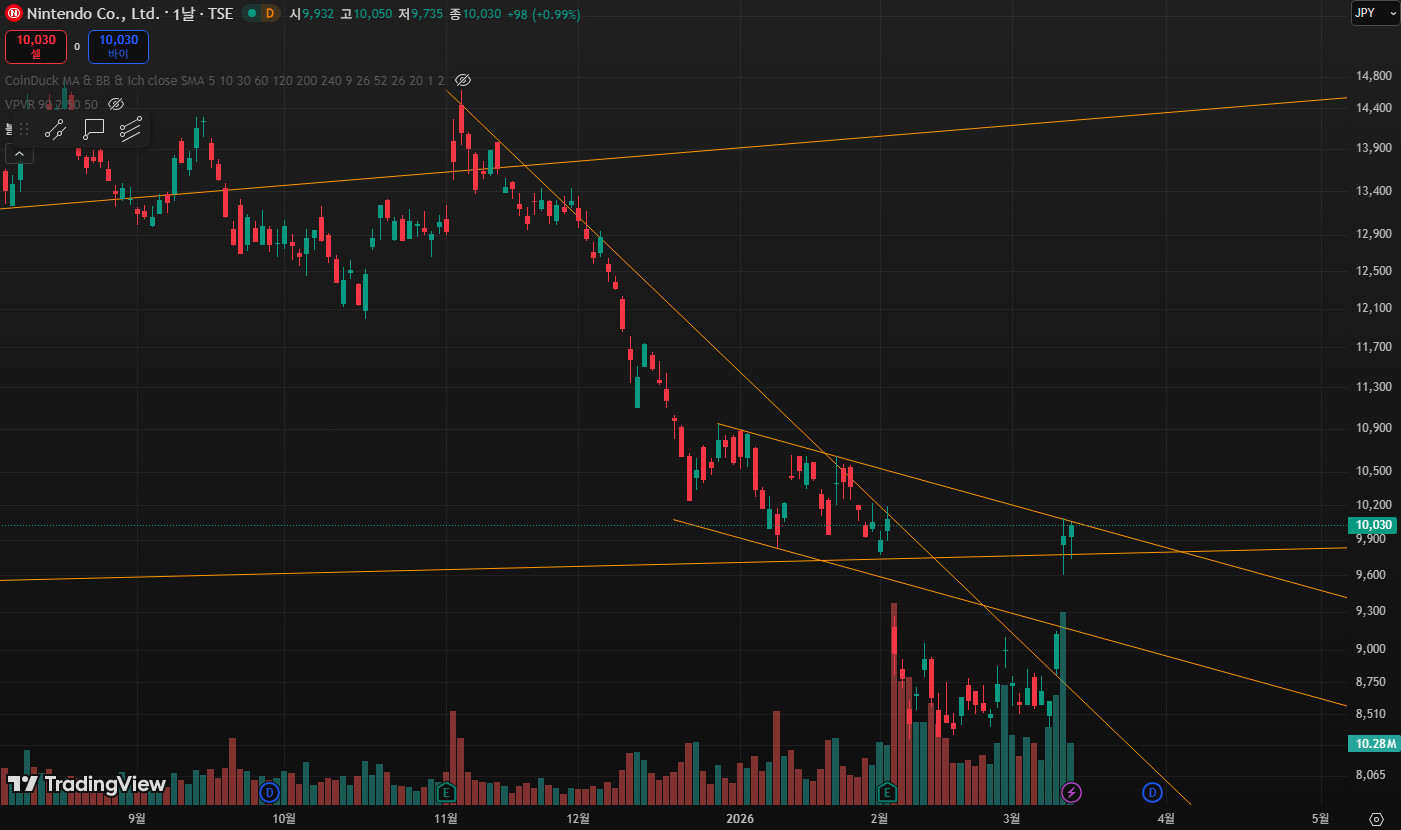This screenshot has width=1401, height=830.
Task: Click the 0 spread value between sell and buy
Action: coord(77,46)
